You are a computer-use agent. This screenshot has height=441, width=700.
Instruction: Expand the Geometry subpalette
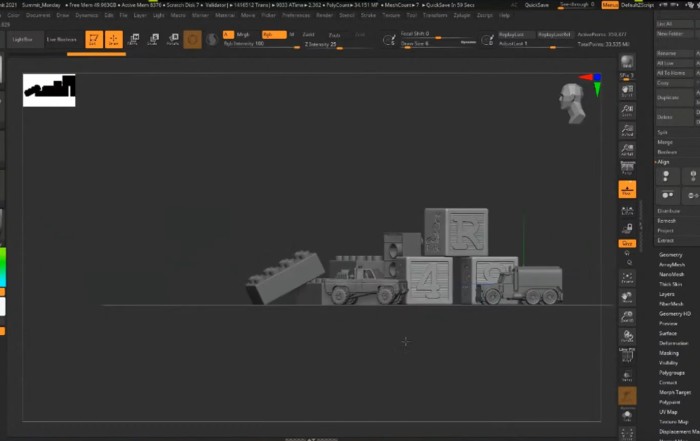tap(671, 254)
